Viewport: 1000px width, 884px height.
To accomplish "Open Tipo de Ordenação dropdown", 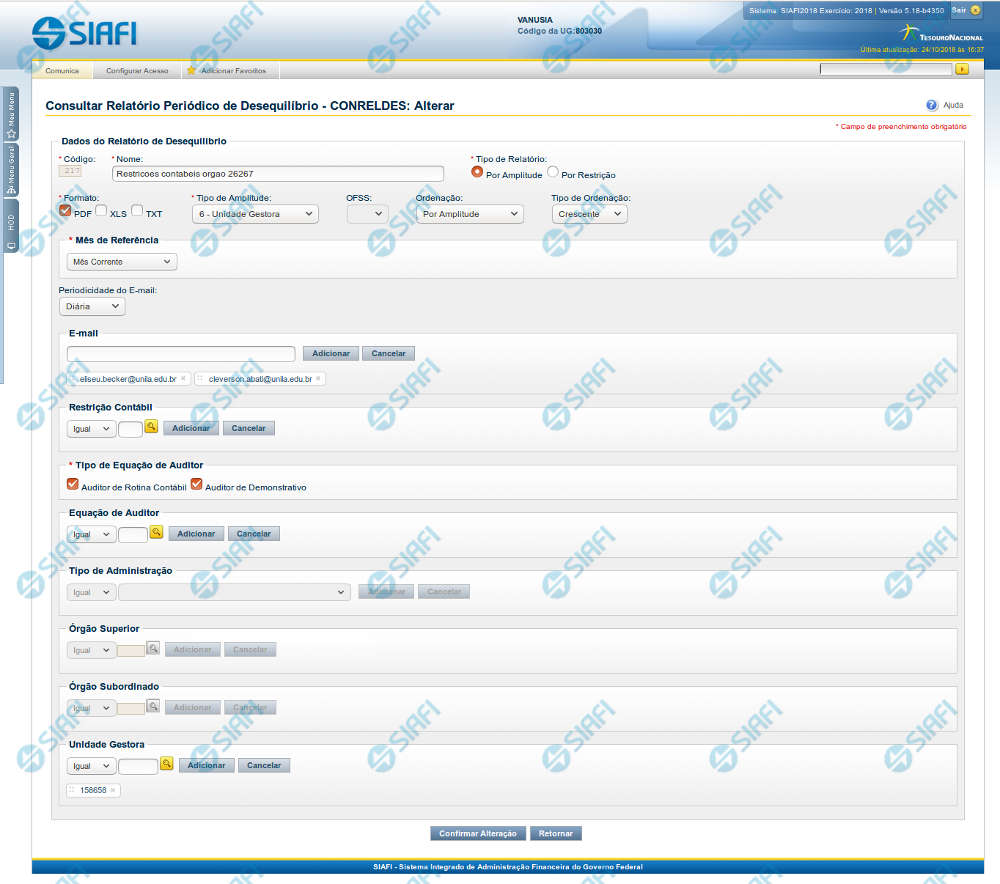I will click(589, 214).
